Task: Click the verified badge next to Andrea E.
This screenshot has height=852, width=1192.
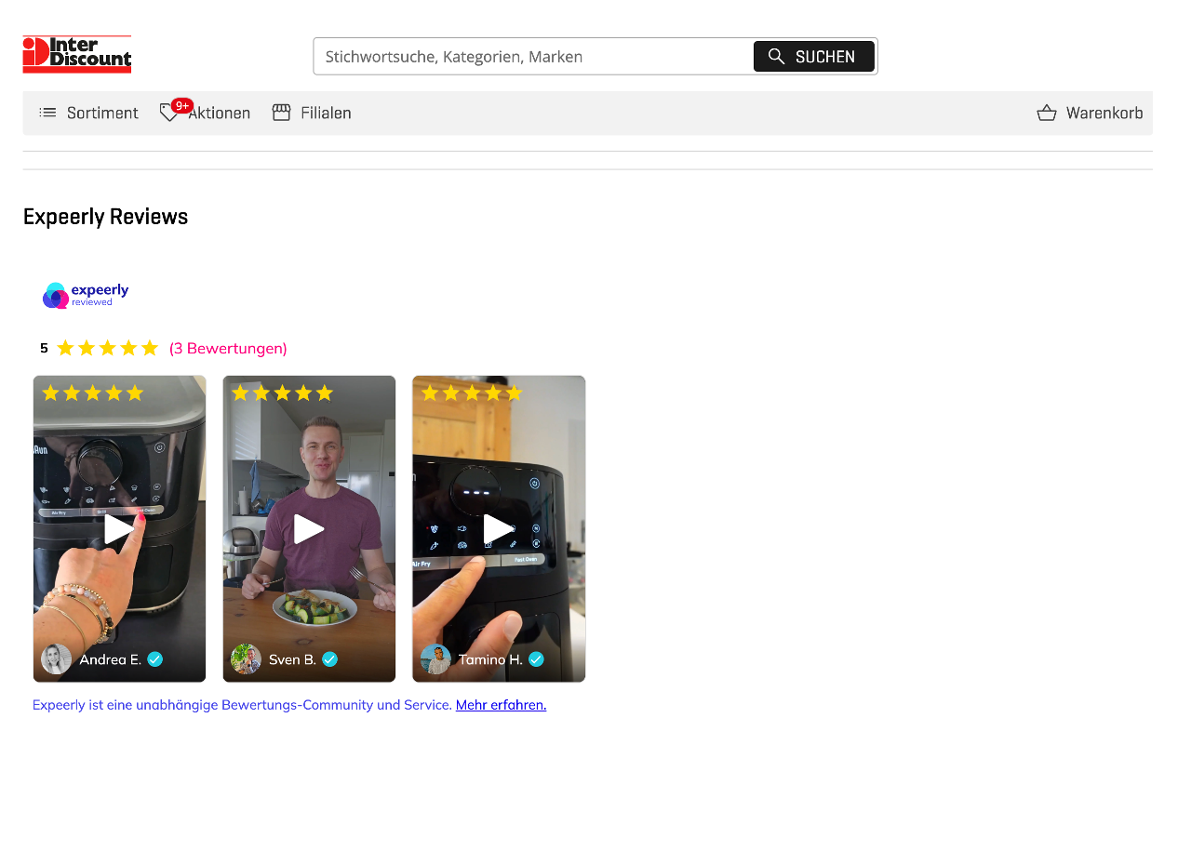Action: [155, 659]
